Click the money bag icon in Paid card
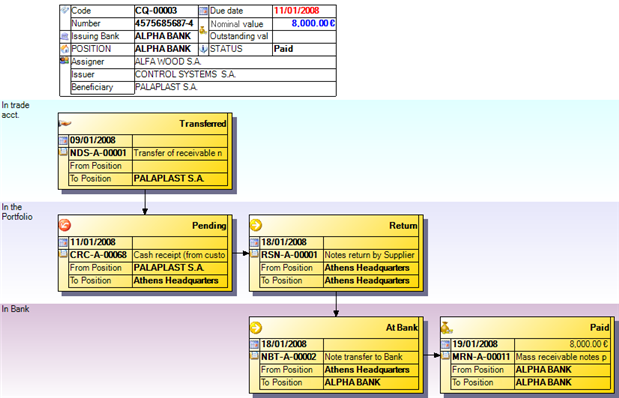The width and height of the screenshot is (619, 398). tap(446, 327)
